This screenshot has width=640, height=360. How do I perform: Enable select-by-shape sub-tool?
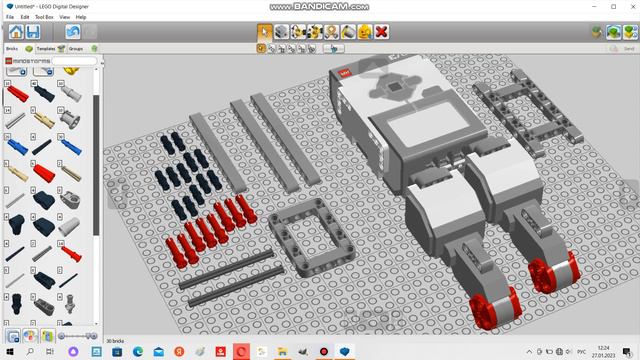pos(302,49)
